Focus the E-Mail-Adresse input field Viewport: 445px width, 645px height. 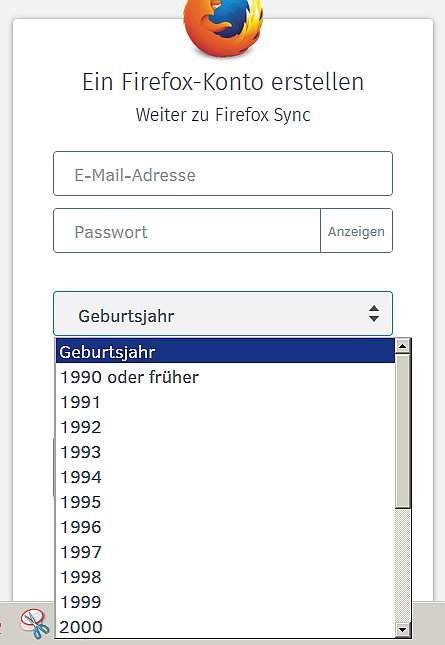223,174
